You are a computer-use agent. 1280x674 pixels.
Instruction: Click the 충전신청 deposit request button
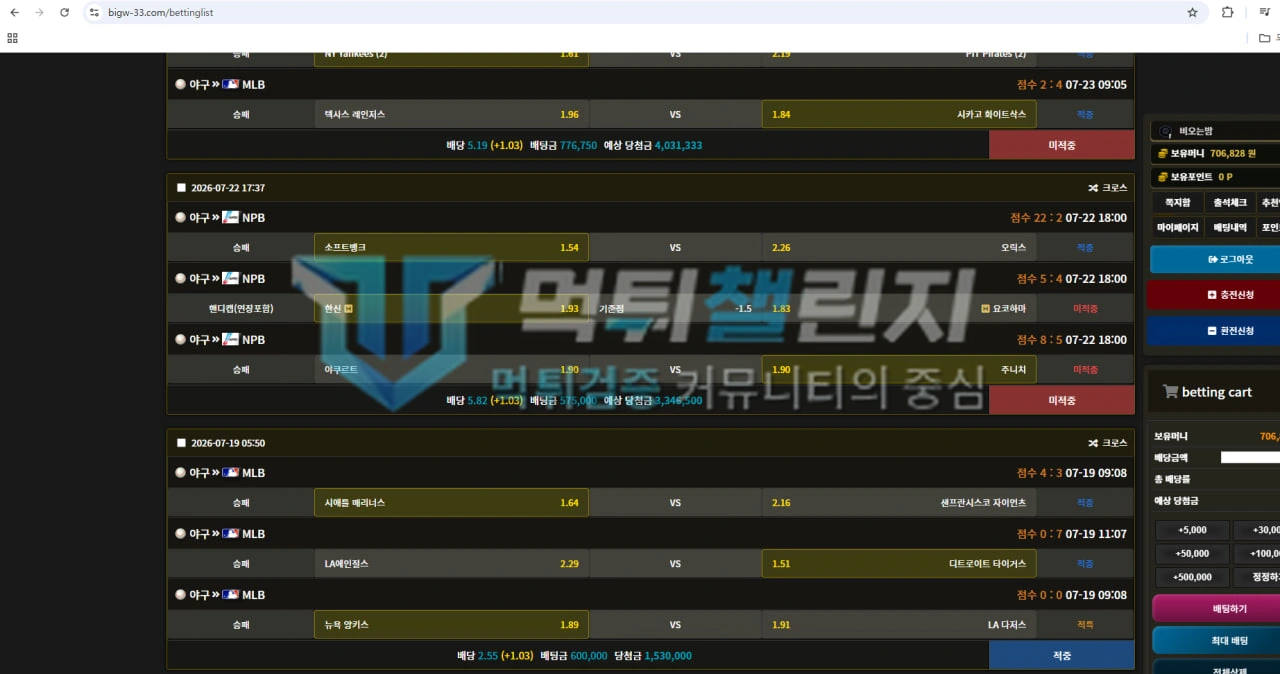point(1215,295)
